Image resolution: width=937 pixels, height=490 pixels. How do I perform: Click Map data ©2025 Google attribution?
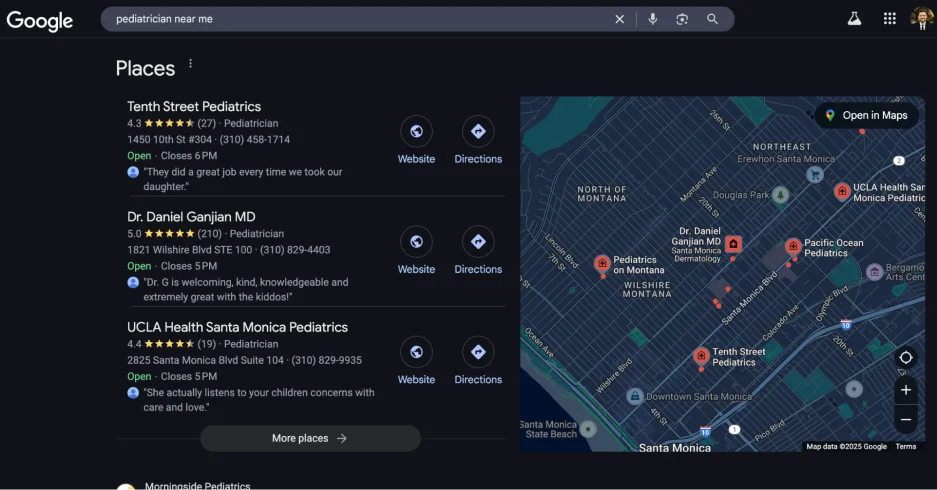click(846, 446)
